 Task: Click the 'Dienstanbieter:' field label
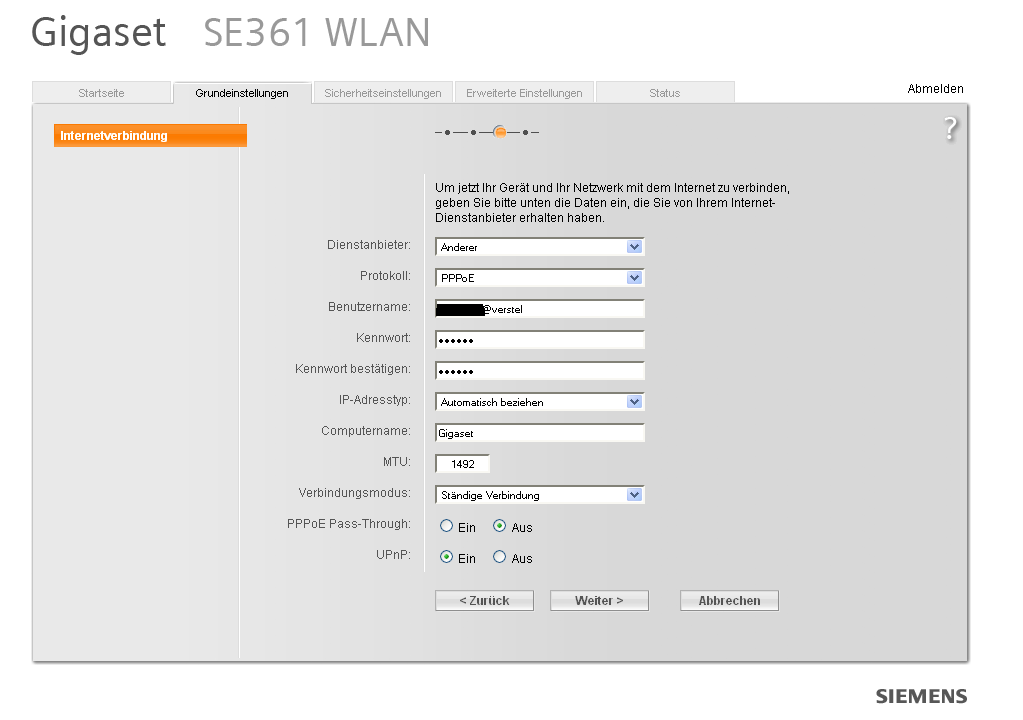tap(369, 245)
